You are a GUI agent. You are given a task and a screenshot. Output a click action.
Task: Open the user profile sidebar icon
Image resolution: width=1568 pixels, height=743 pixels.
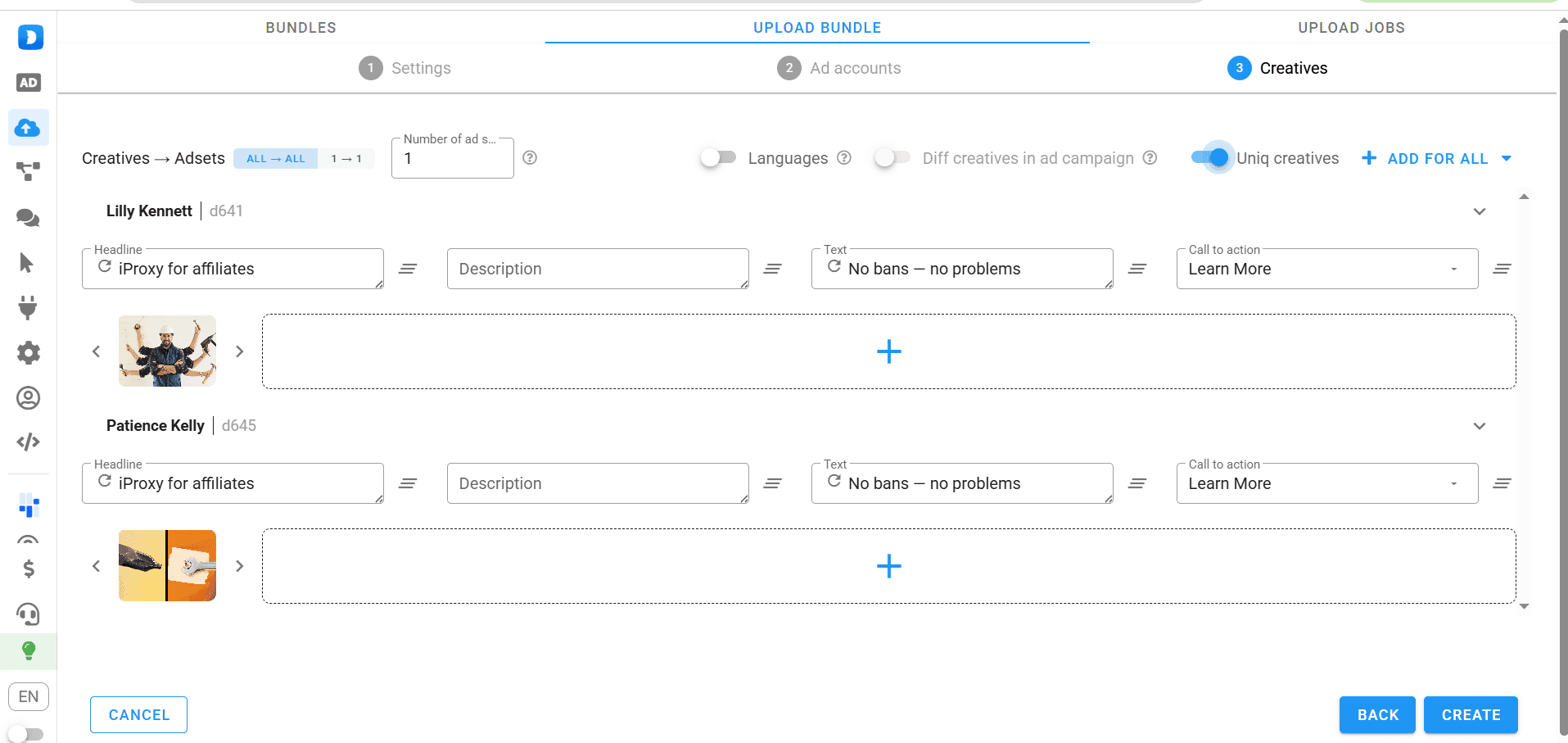click(x=28, y=398)
